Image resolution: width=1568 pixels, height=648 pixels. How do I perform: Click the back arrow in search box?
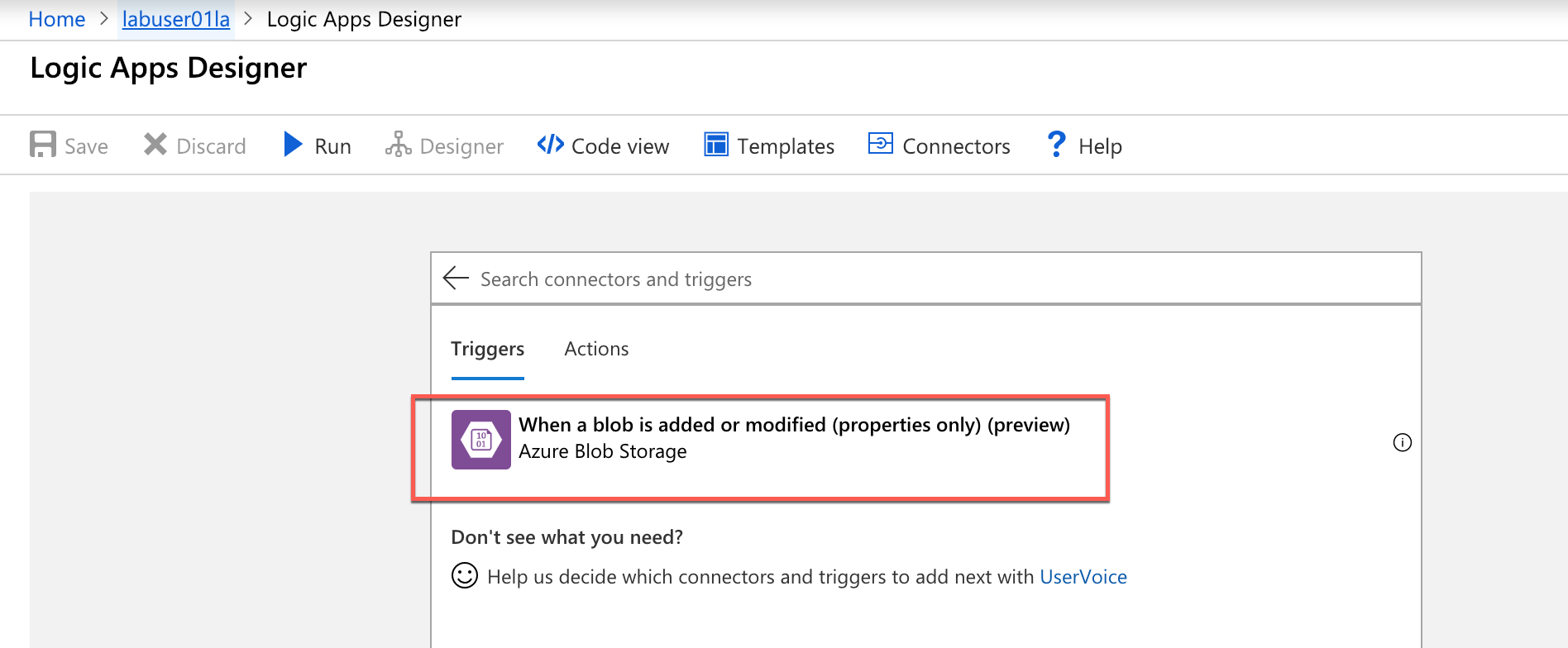point(456,278)
